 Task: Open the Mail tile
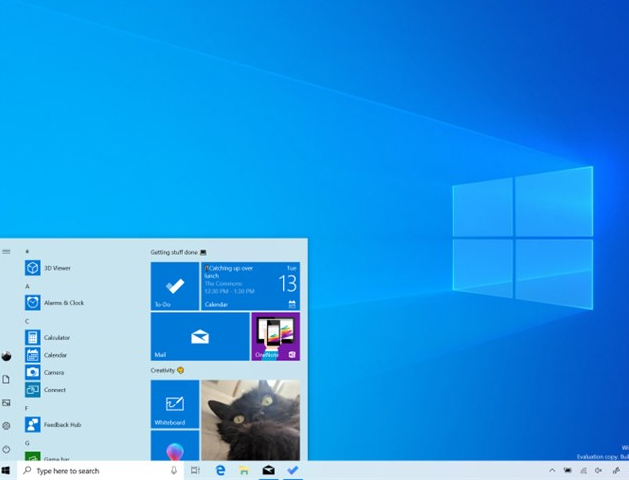pos(200,336)
